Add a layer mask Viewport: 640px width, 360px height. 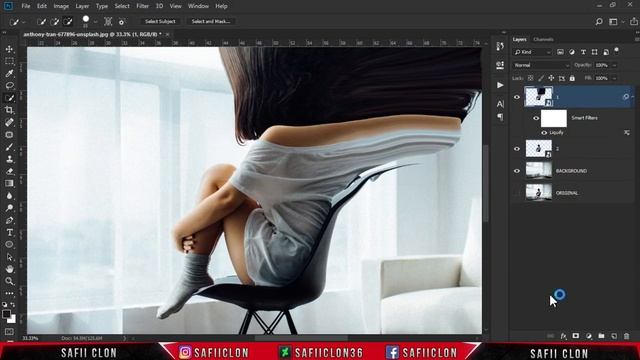[x=576, y=336]
